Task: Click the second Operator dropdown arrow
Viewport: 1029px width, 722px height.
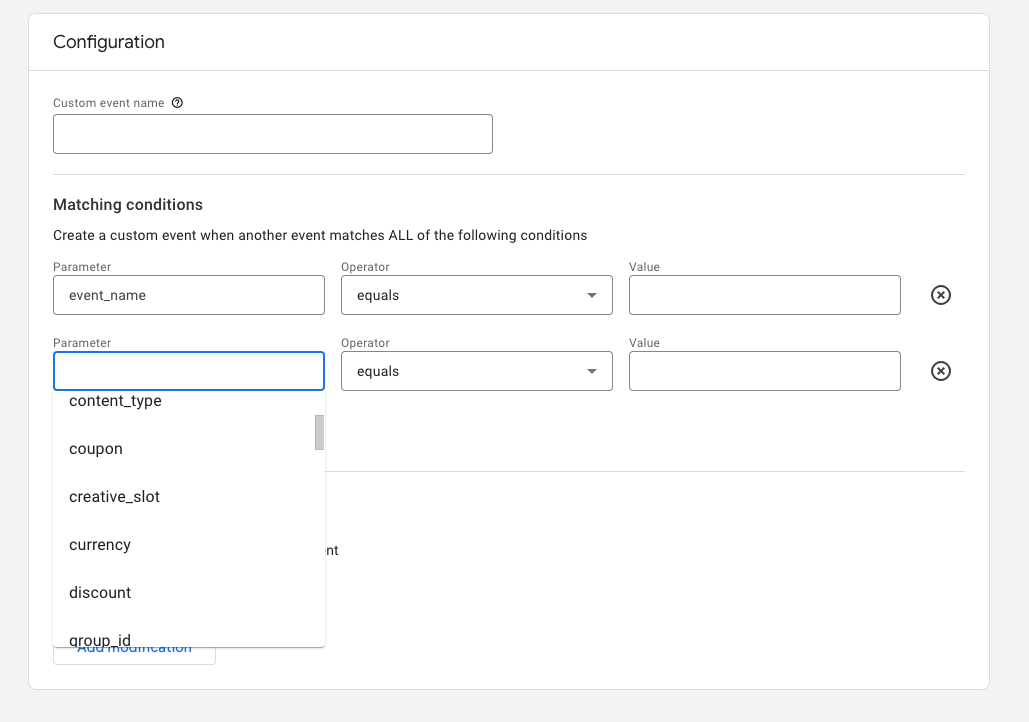Action: 592,372
